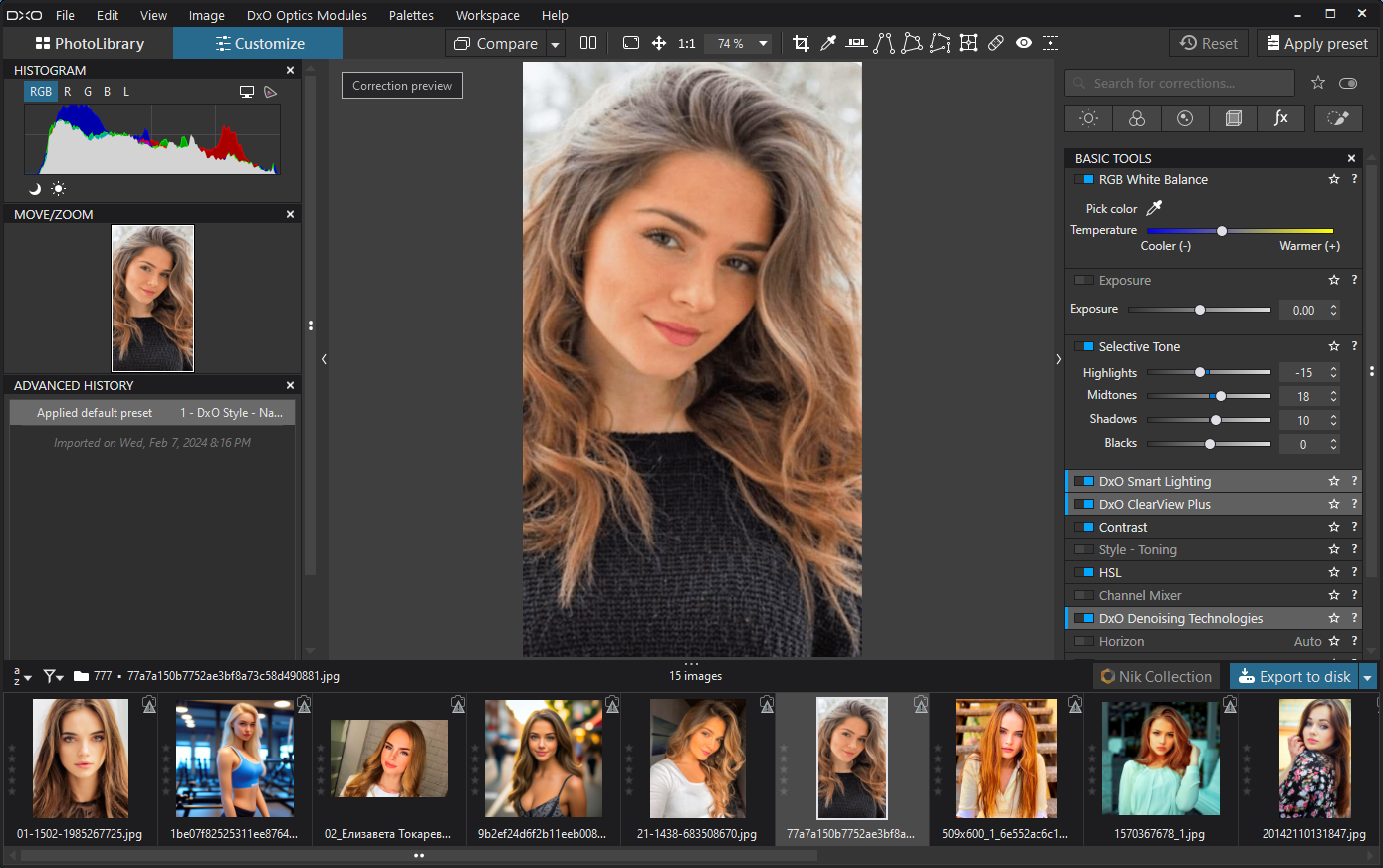Click the Reset button
The height and width of the screenshot is (868, 1383).
(1208, 43)
